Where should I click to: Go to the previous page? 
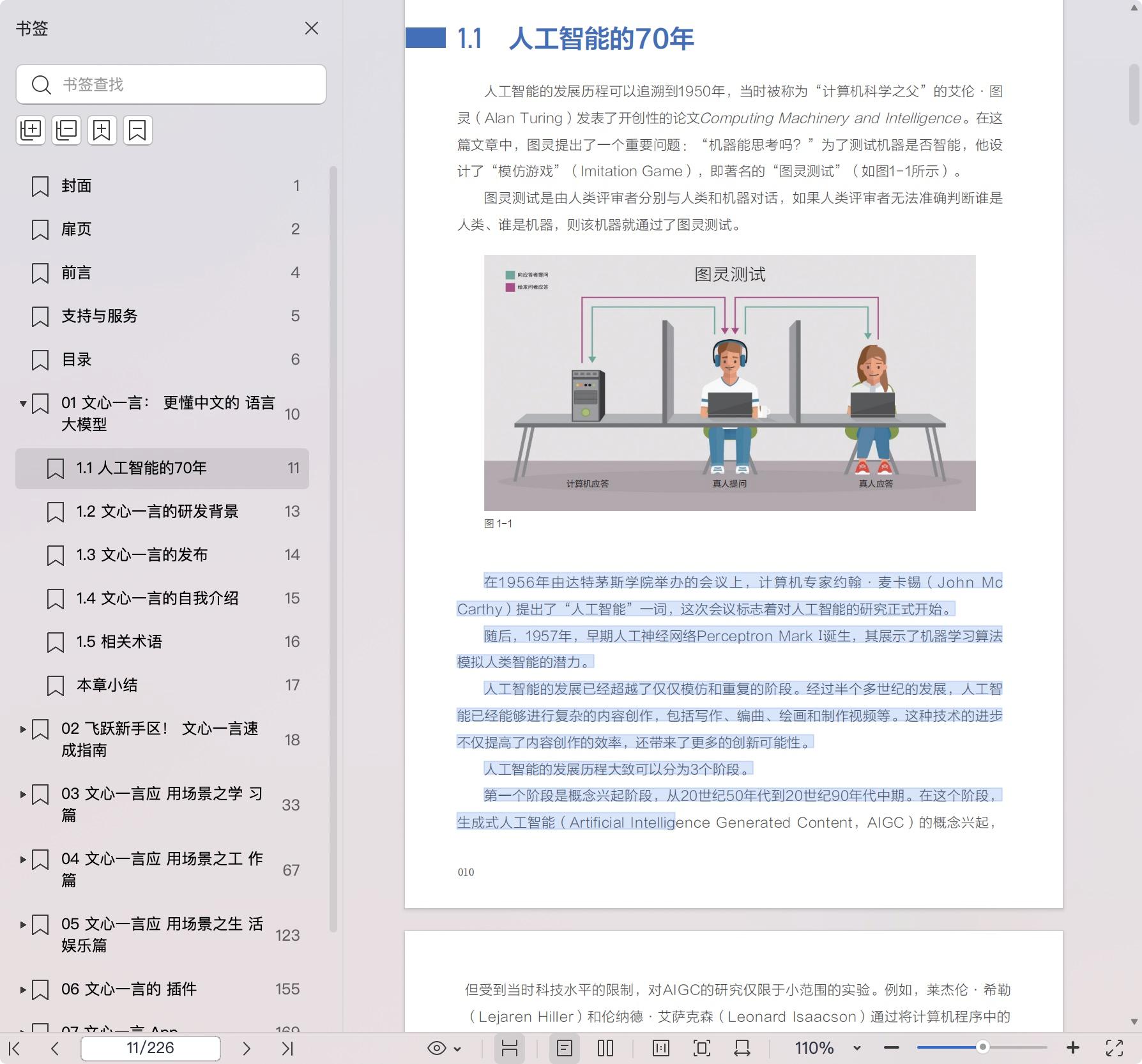[55, 1048]
